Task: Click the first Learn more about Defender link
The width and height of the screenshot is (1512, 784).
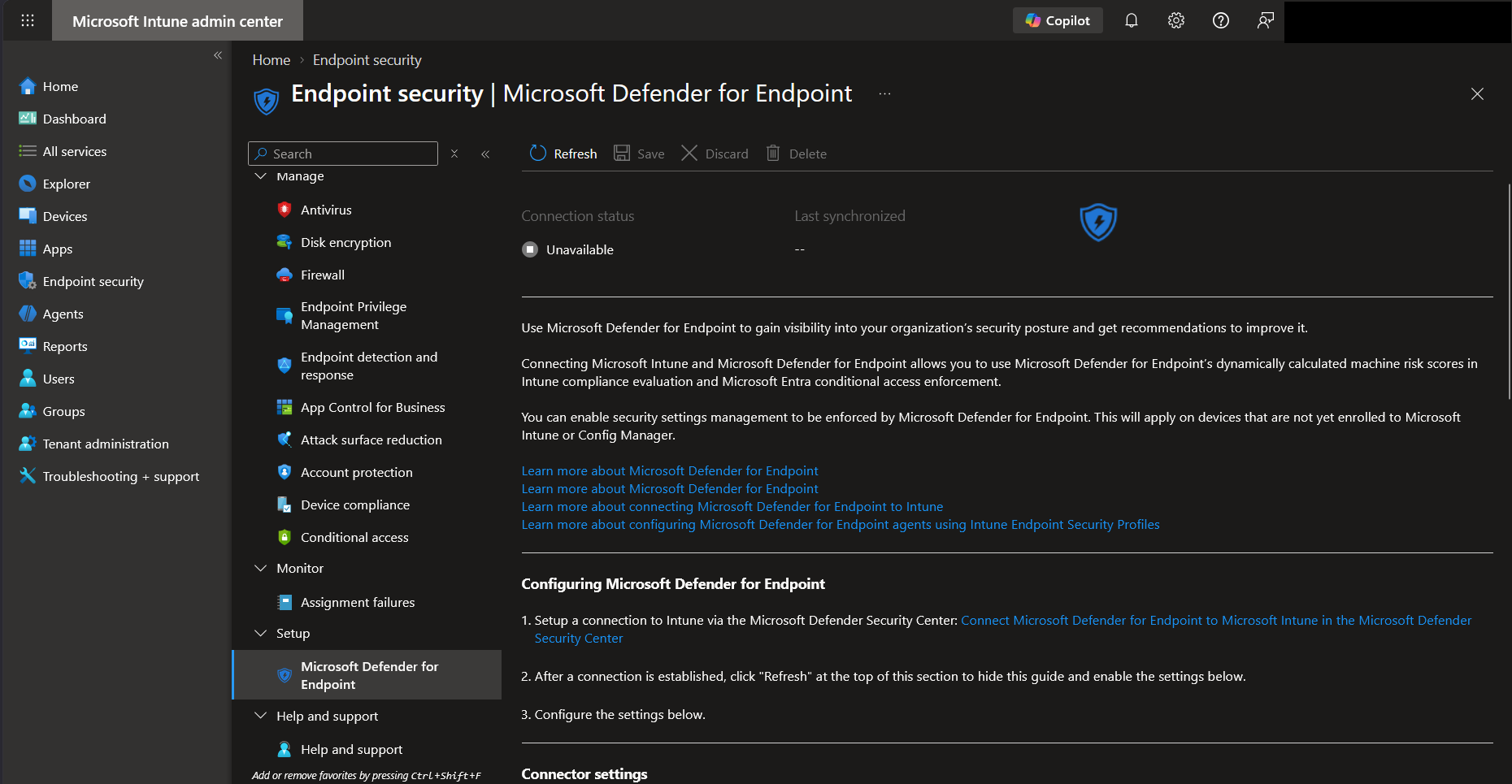Action: [670, 471]
